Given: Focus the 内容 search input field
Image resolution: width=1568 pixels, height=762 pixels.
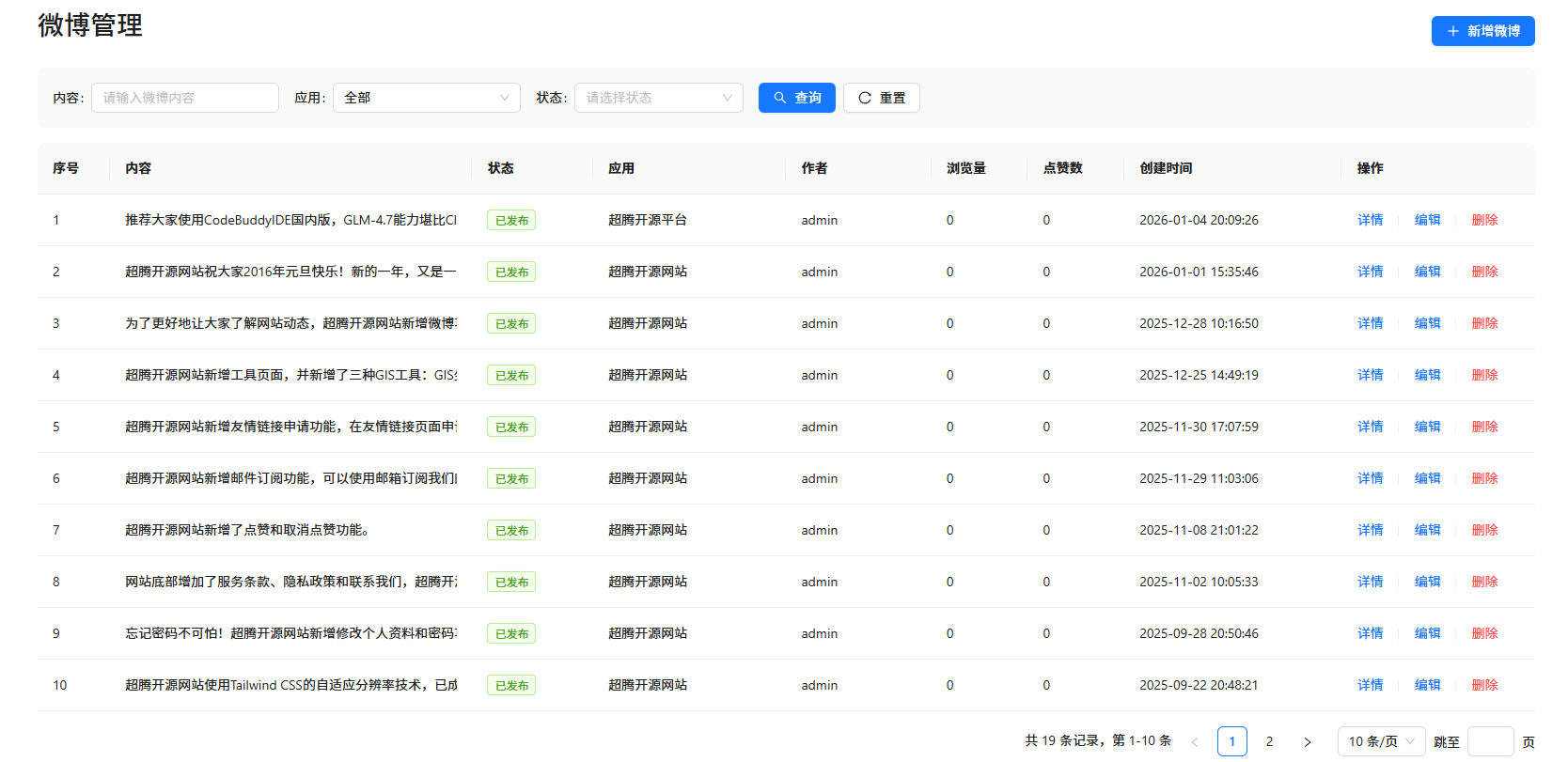Looking at the screenshot, I should [184, 98].
